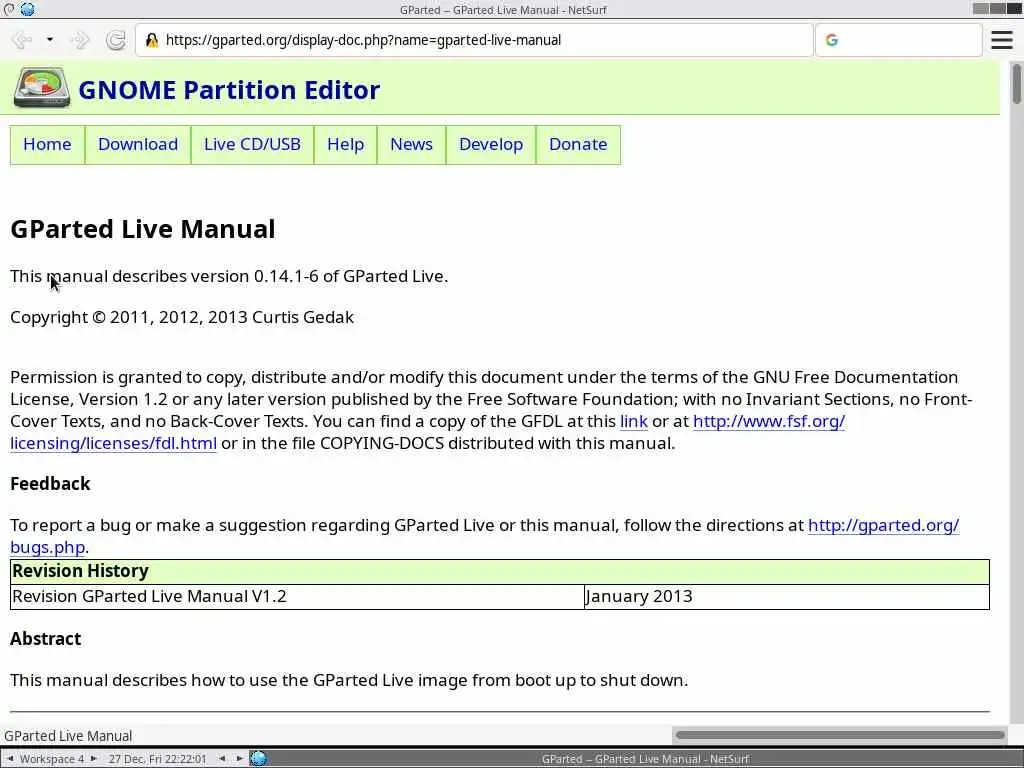The width and height of the screenshot is (1024, 768).
Task: Click into the URL address field
Action: pos(474,40)
